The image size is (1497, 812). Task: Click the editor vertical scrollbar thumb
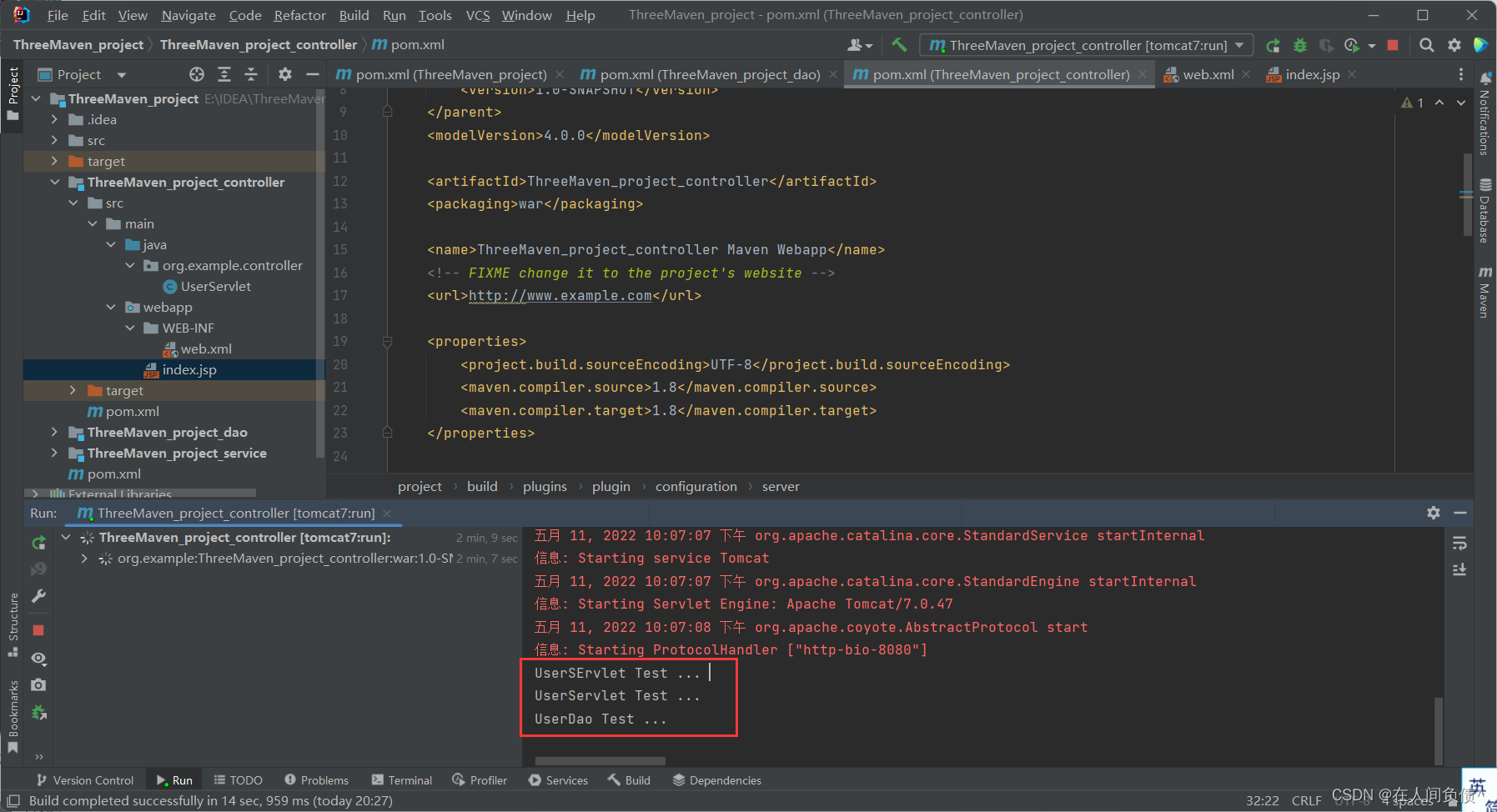click(x=1467, y=194)
